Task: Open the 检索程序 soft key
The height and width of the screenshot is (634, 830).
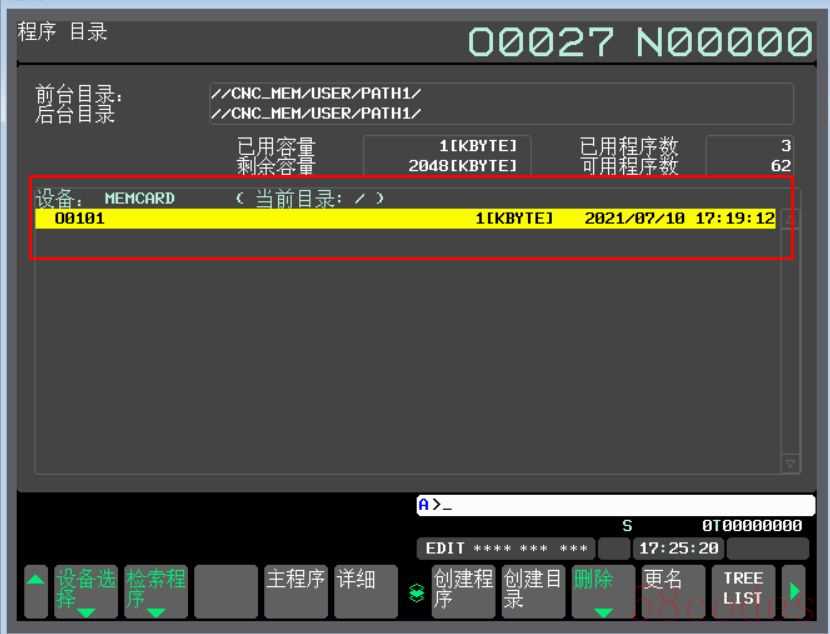Action: tap(156, 591)
